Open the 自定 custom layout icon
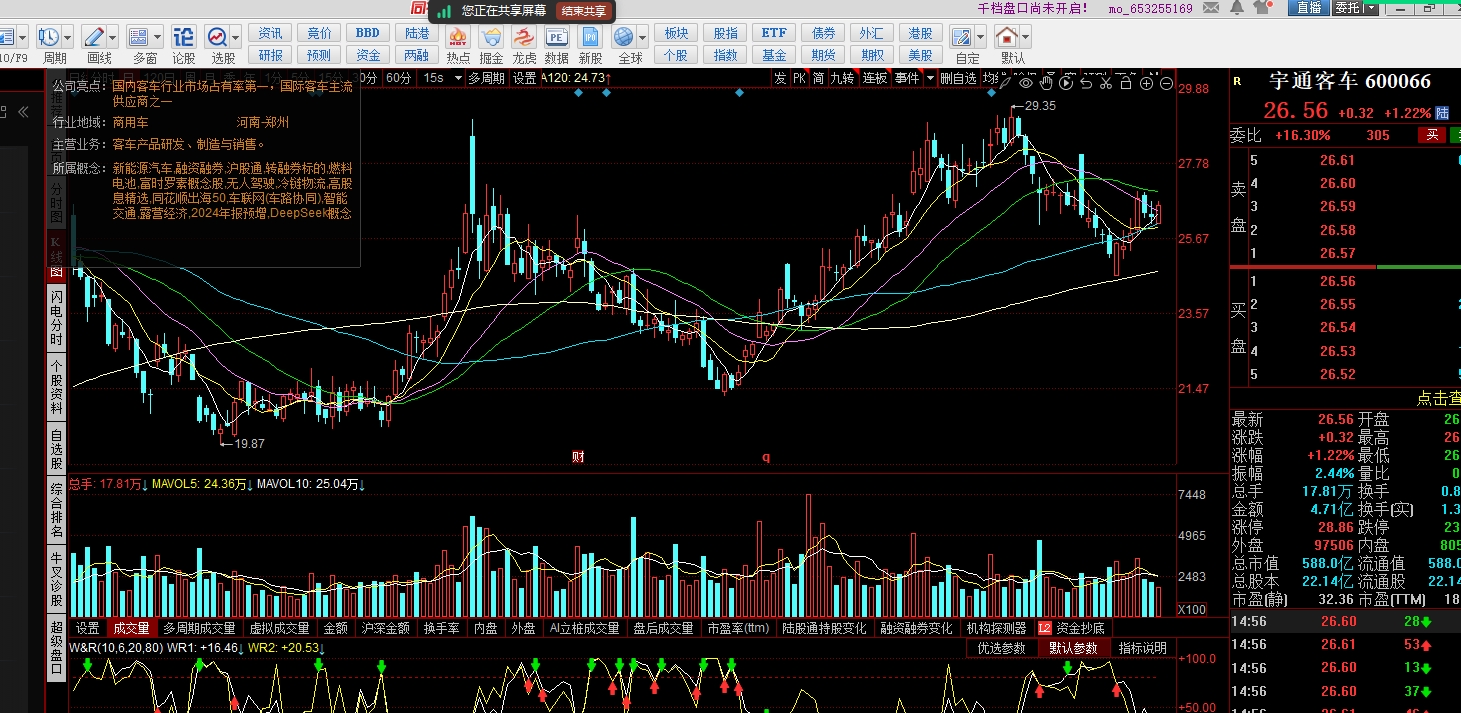Screen dimensions: 1461x713 coord(962,38)
